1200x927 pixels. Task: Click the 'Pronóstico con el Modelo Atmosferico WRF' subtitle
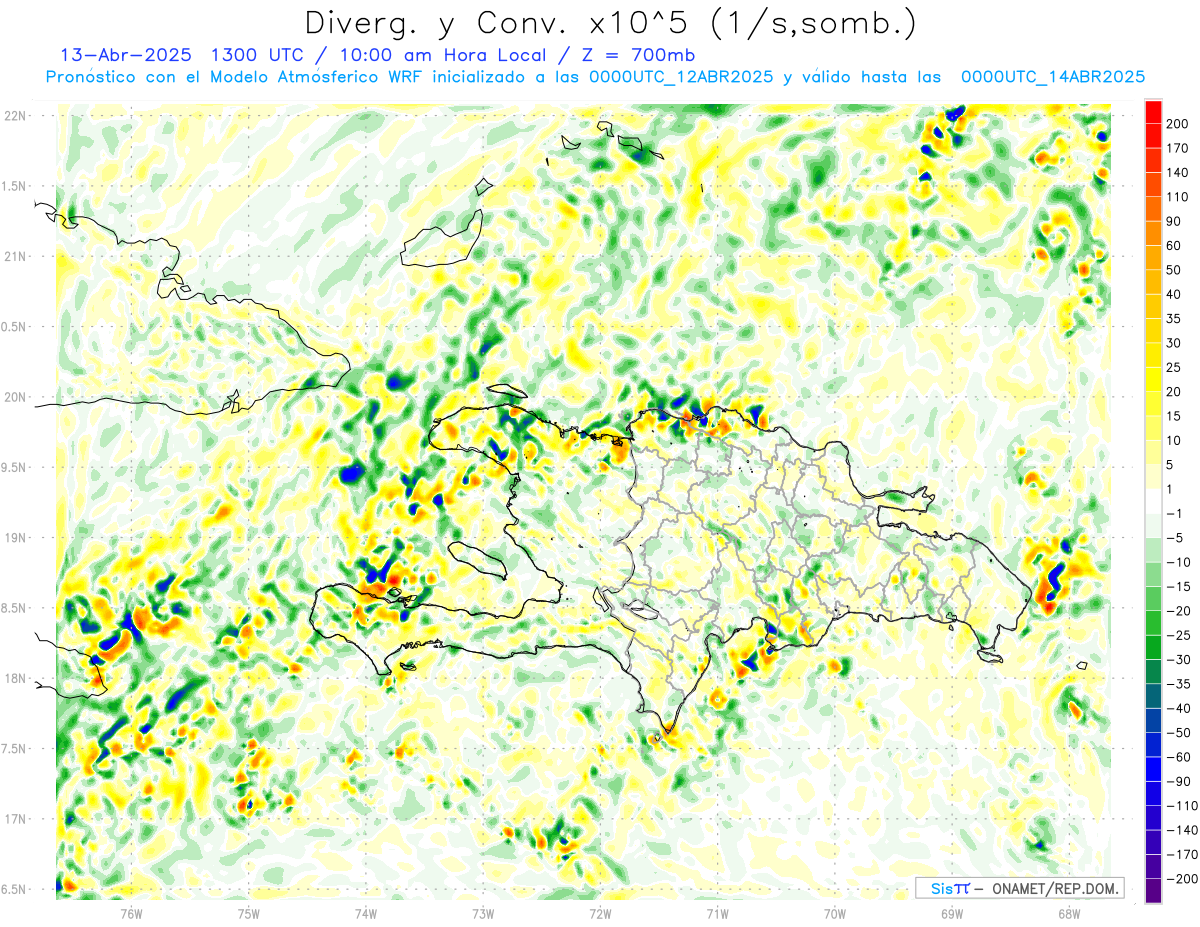pyautogui.click(x=236, y=77)
